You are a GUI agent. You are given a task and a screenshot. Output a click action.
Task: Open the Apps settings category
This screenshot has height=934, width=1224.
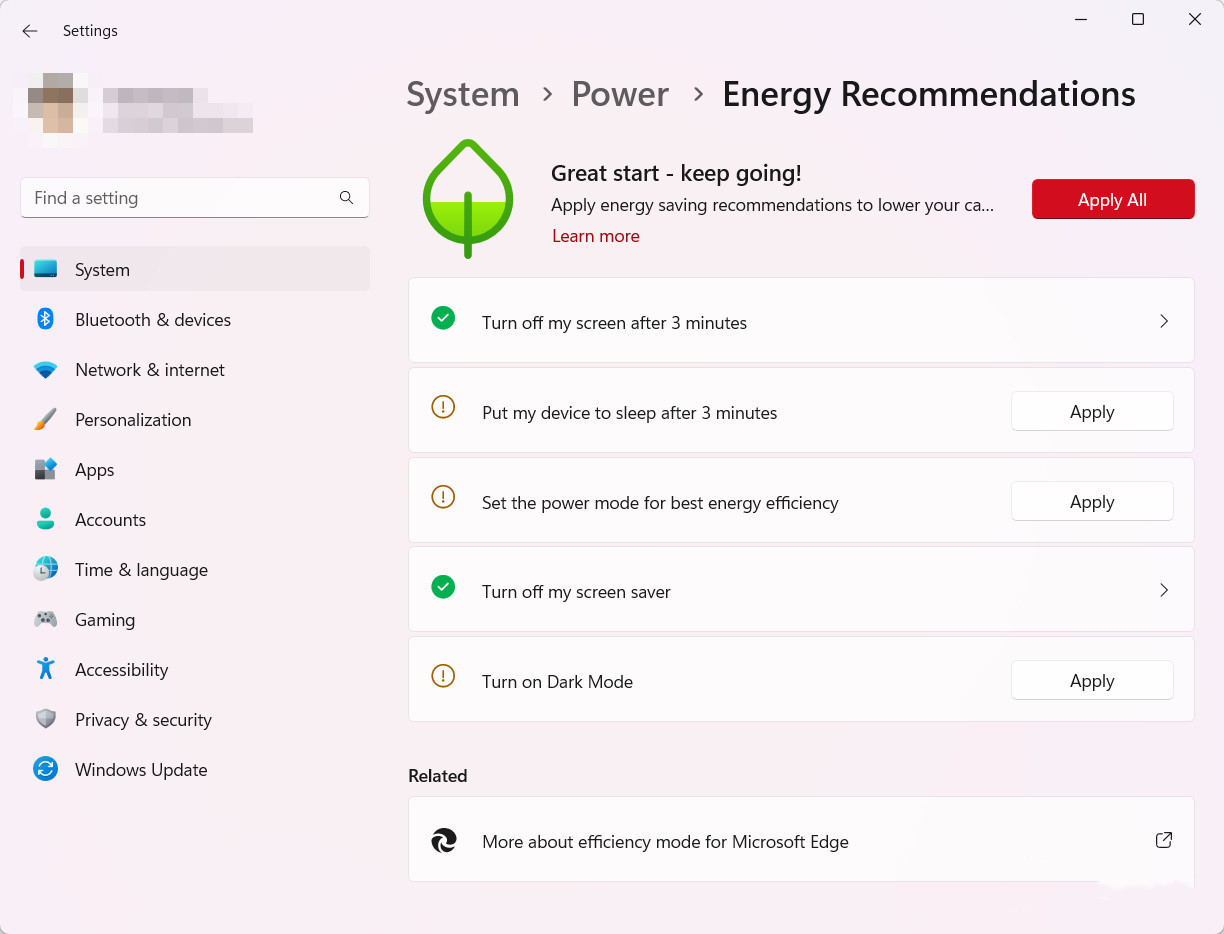click(x=95, y=470)
